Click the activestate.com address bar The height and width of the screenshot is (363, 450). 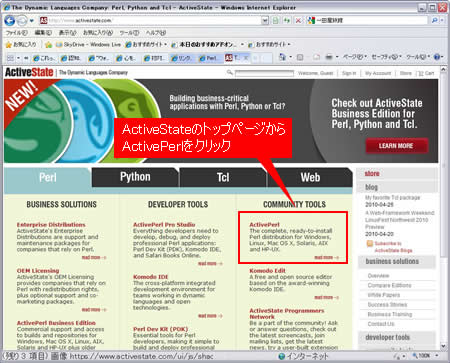[150, 20]
